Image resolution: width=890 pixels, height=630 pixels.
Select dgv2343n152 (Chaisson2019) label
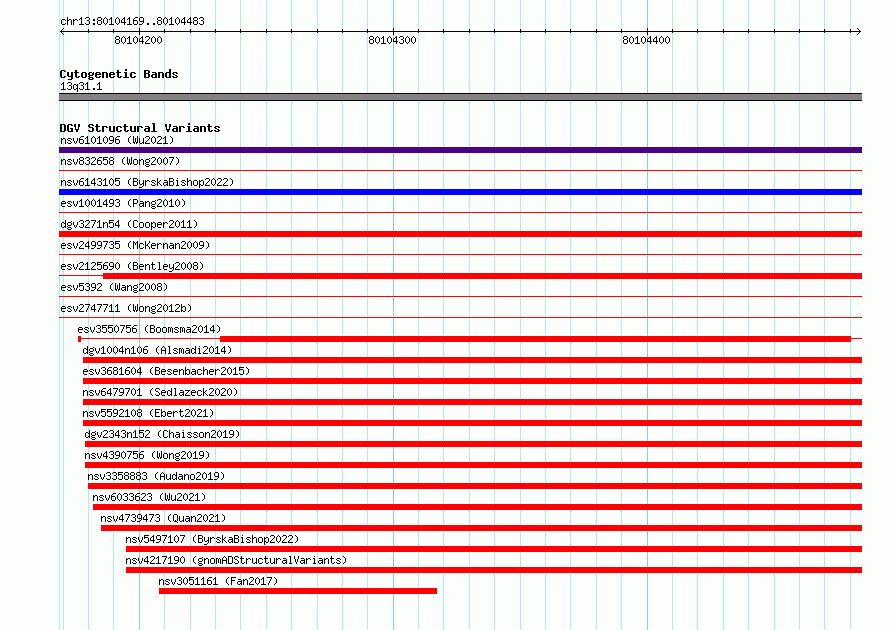162,434
